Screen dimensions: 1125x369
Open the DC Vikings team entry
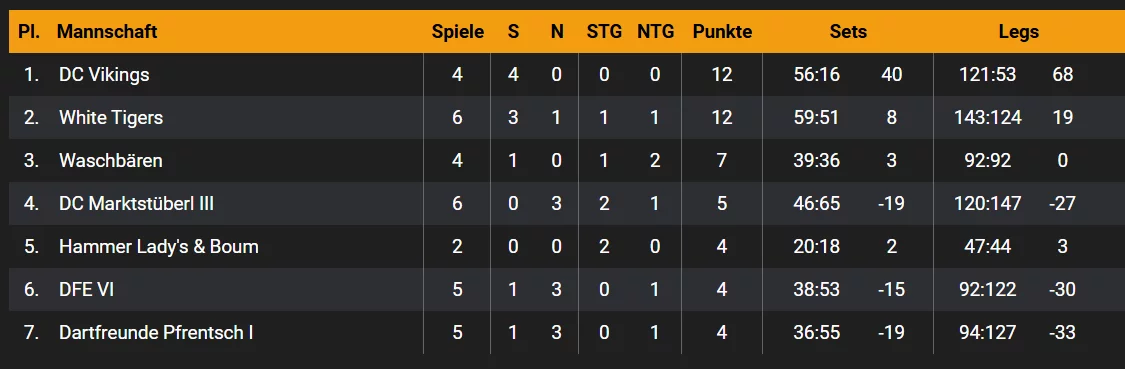click(104, 75)
